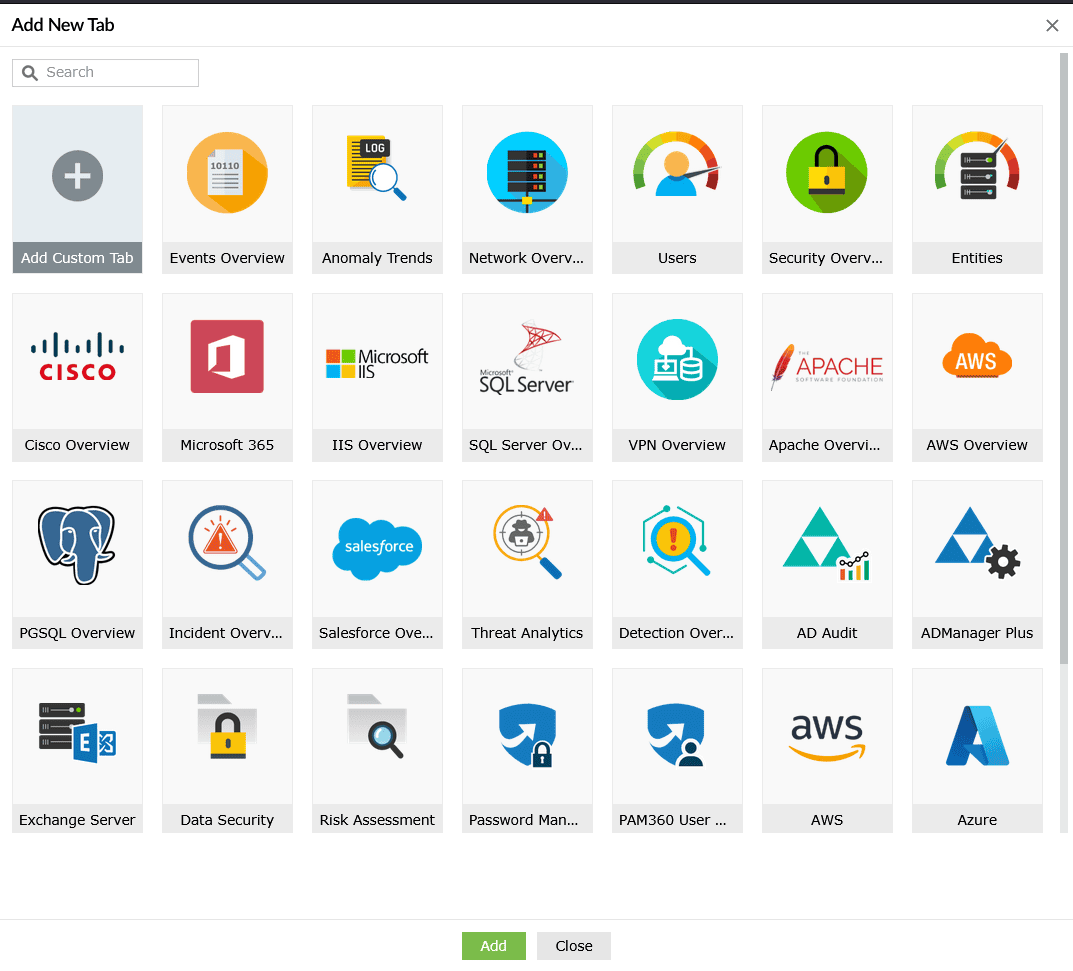Select the Cisco Overview logo
The width and height of the screenshot is (1073, 971).
(77, 357)
